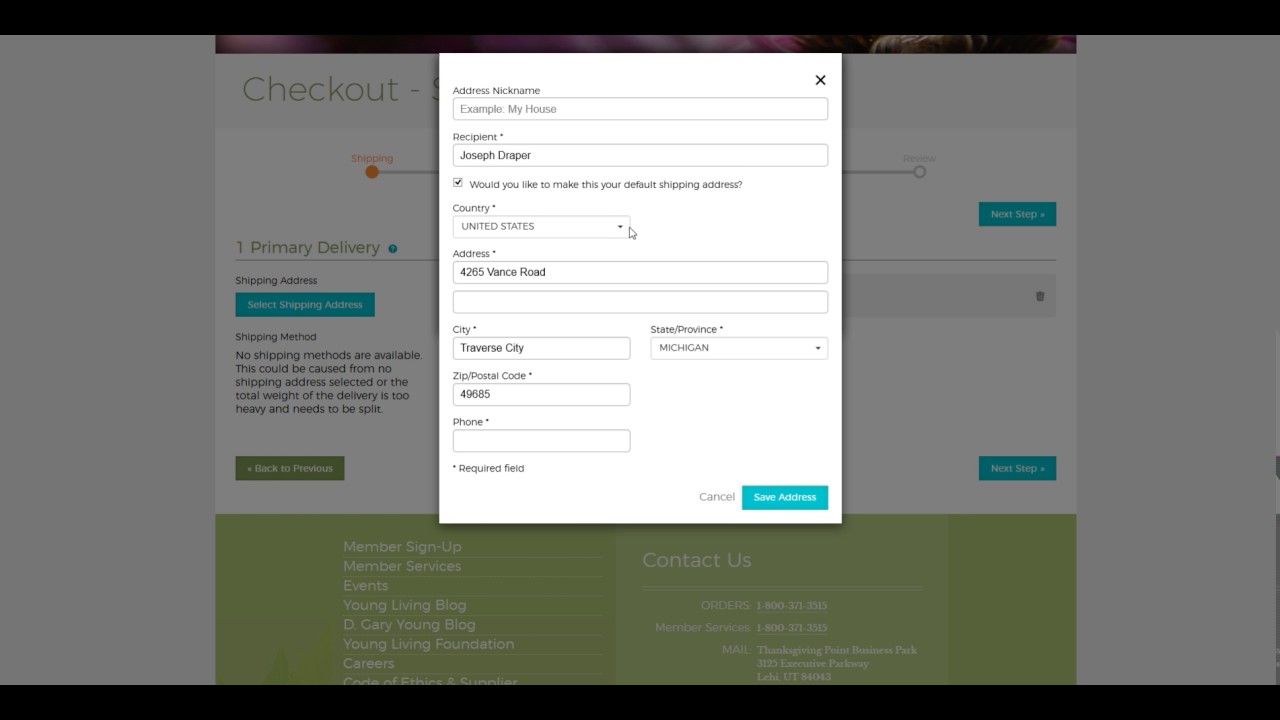Click the Required field note
The width and height of the screenshot is (1280, 720).
[488, 468]
